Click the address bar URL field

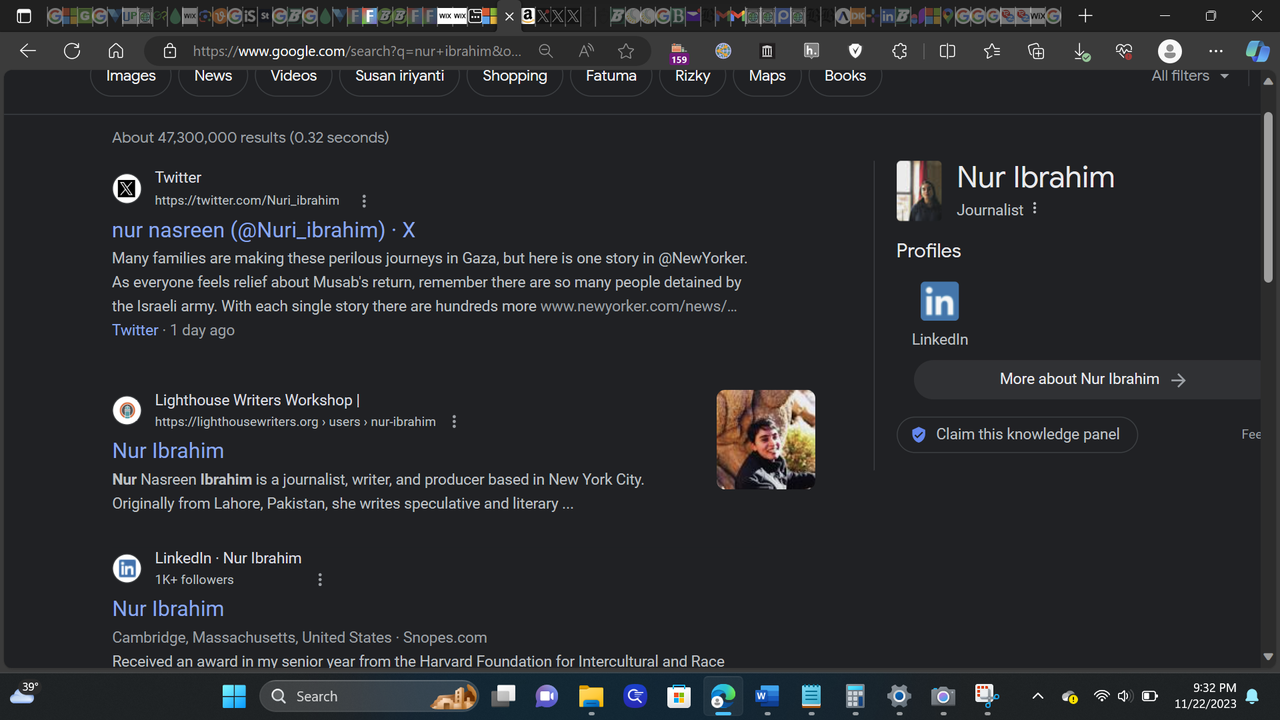point(357,51)
